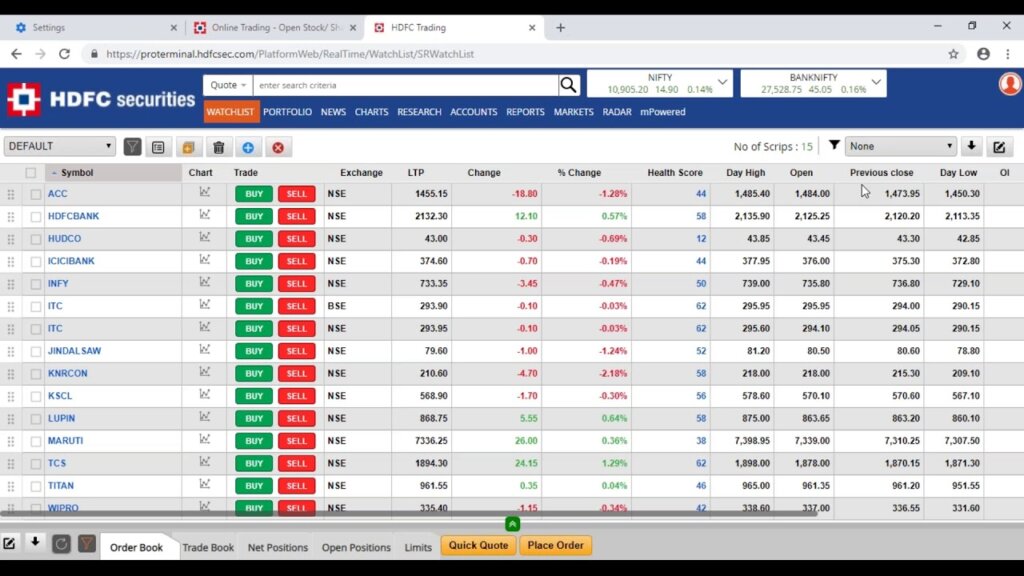Screen dimensions: 1024x576
Task: Click the search magnifier icon
Action: click(569, 85)
